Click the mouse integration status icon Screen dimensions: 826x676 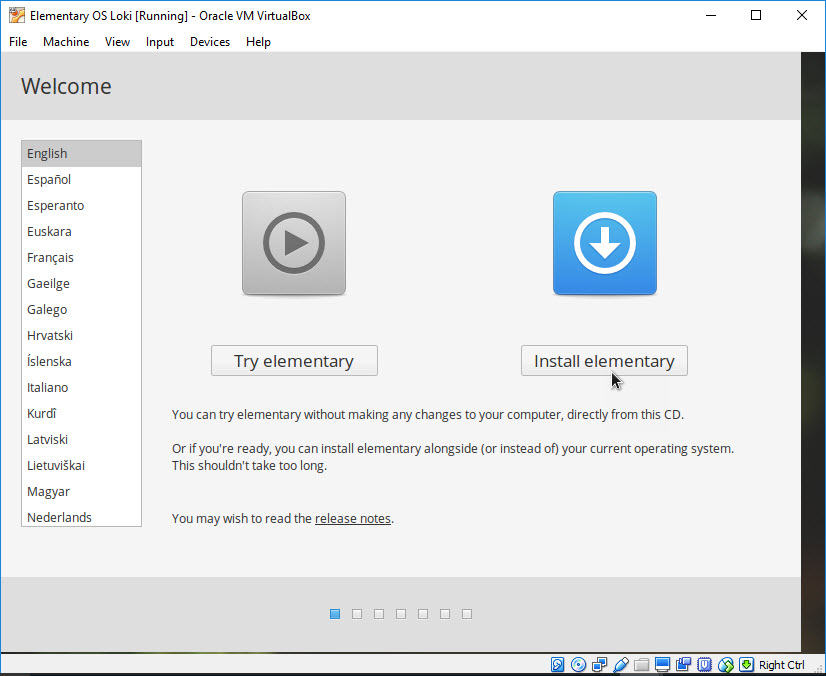[725, 664]
